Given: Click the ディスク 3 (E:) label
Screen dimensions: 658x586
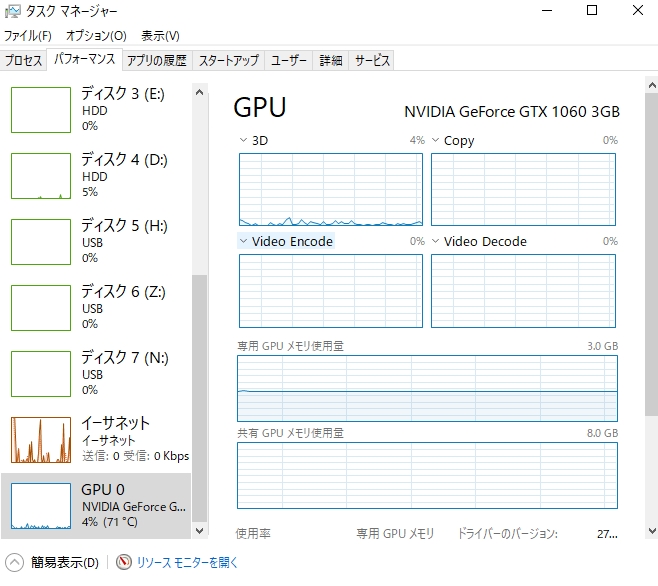Looking at the screenshot, I should click(123, 93).
